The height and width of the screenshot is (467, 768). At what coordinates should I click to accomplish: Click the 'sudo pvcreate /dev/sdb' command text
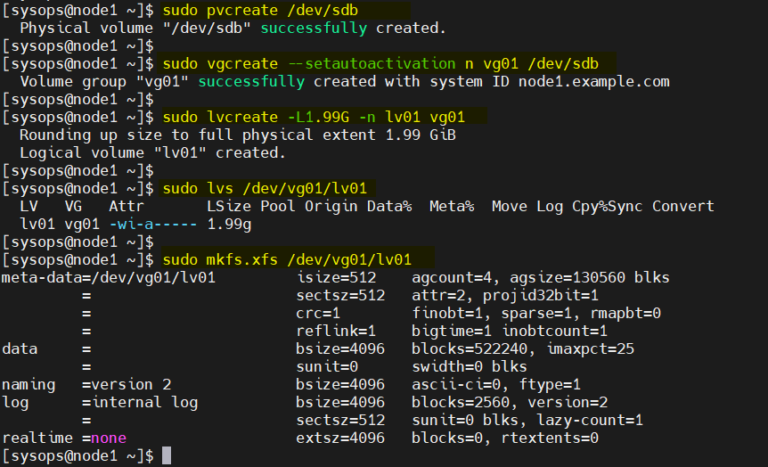260,10
